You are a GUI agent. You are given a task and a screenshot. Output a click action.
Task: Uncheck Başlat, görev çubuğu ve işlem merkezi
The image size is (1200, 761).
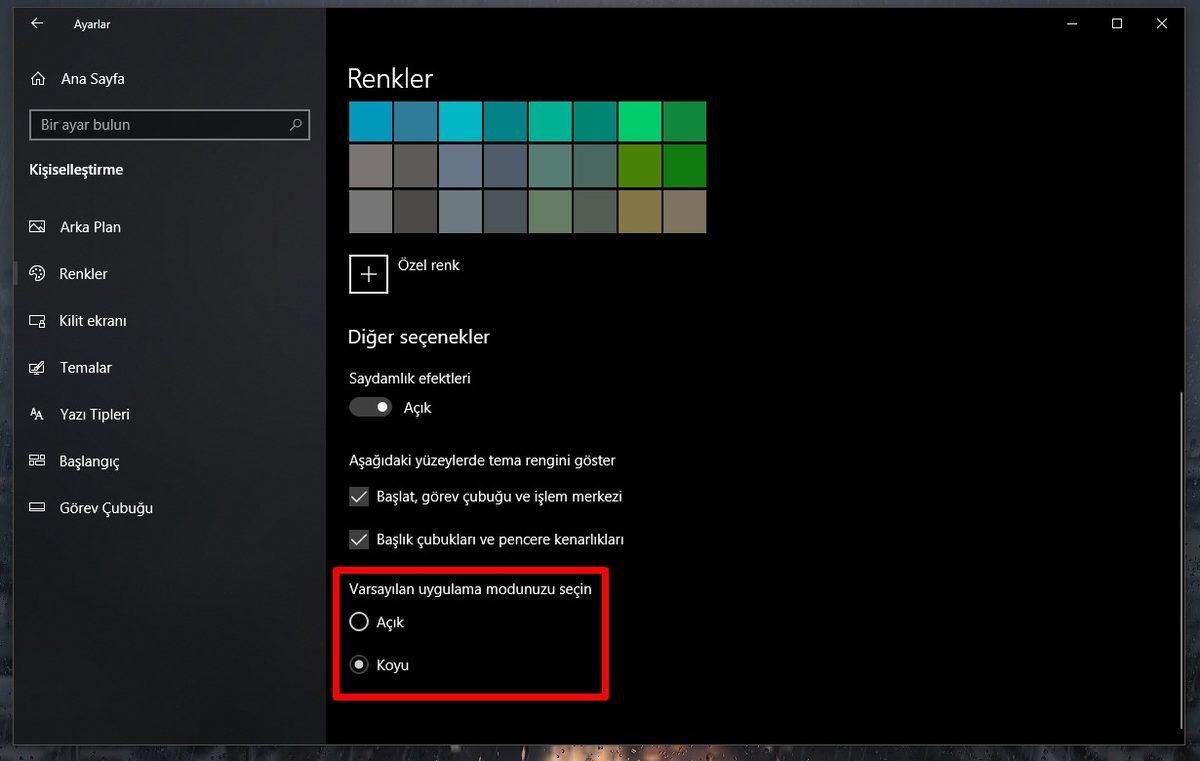pyautogui.click(x=358, y=496)
